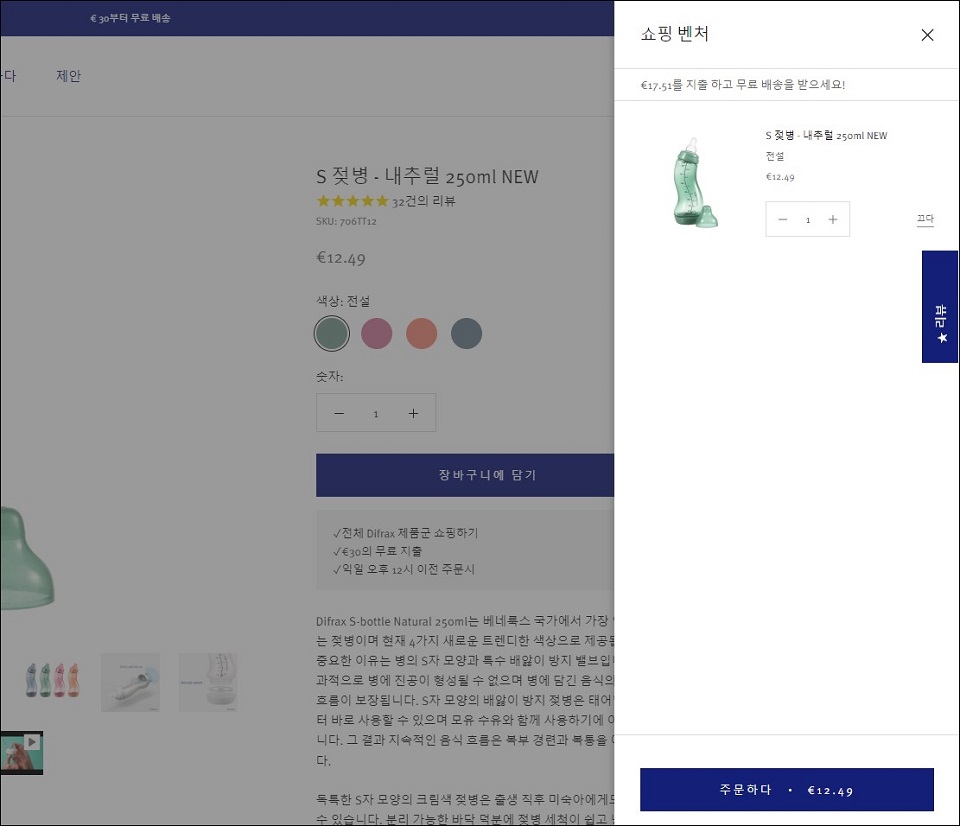Open the cart item title S 젖병 내추럴 250ml NEW
This screenshot has height=826, width=960.
[x=826, y=135]
